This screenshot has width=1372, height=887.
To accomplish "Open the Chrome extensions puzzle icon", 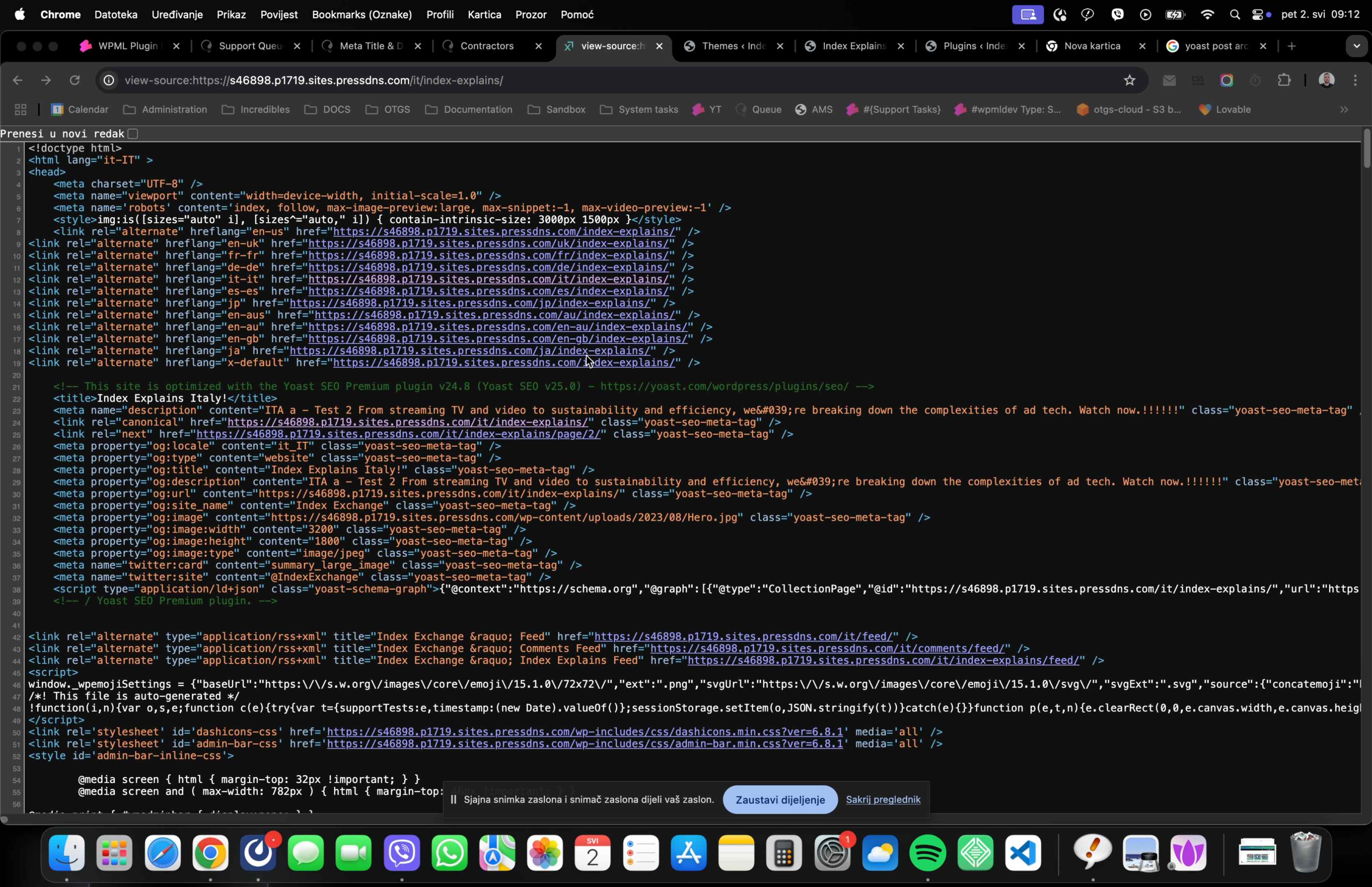I will tap(1284, 80).
